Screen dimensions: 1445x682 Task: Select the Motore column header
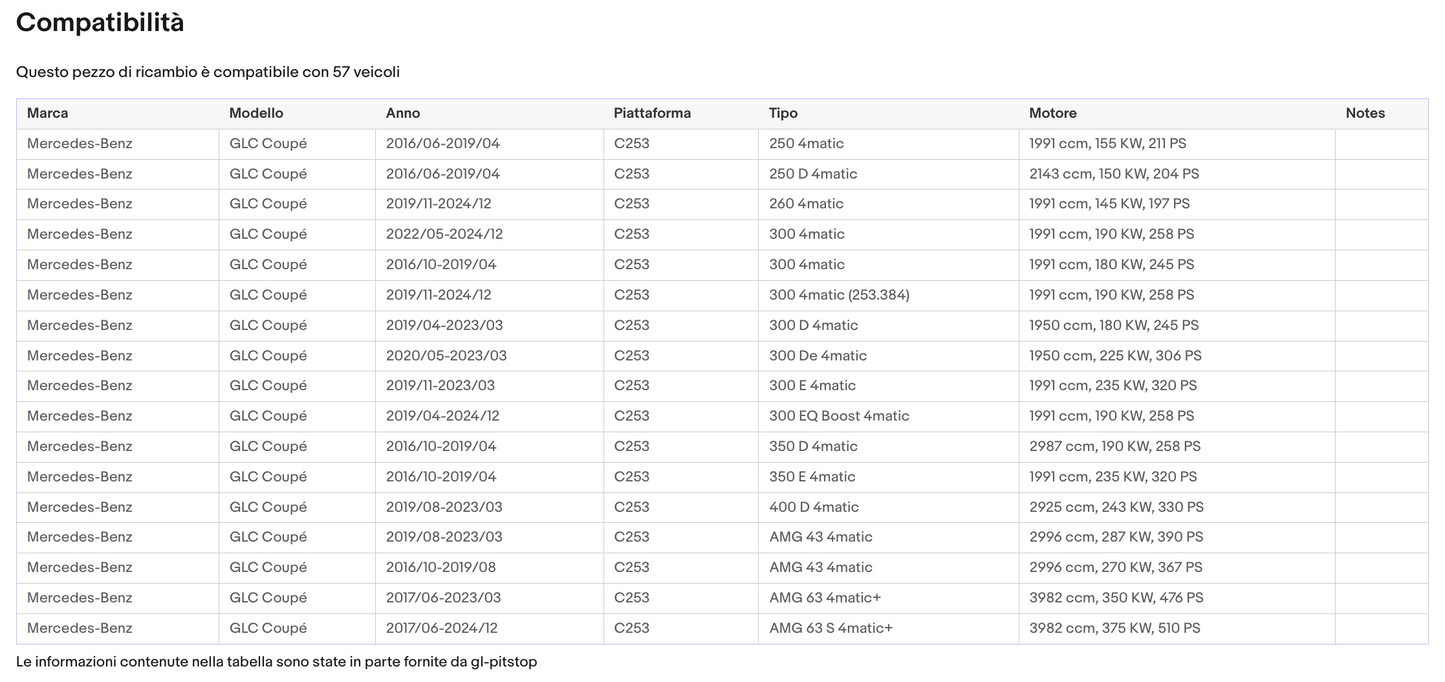pyautogui.click(x=1053, y=113)
